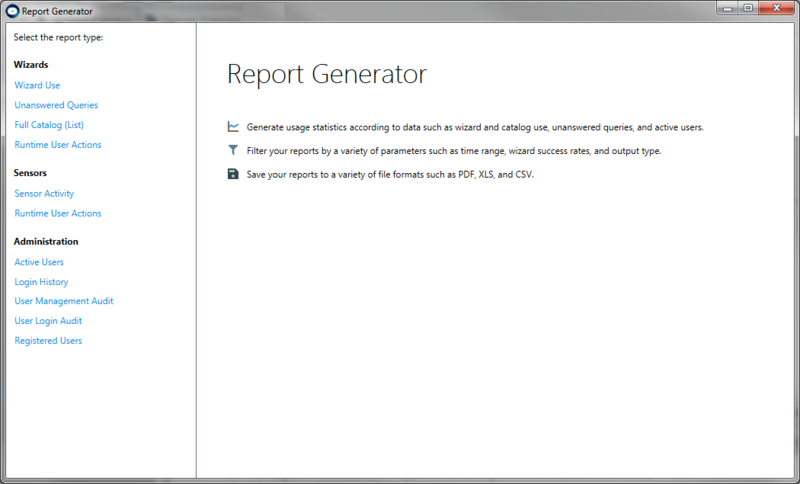Open the Wizard Use report
Screen dimensions: 800x484
37,85
